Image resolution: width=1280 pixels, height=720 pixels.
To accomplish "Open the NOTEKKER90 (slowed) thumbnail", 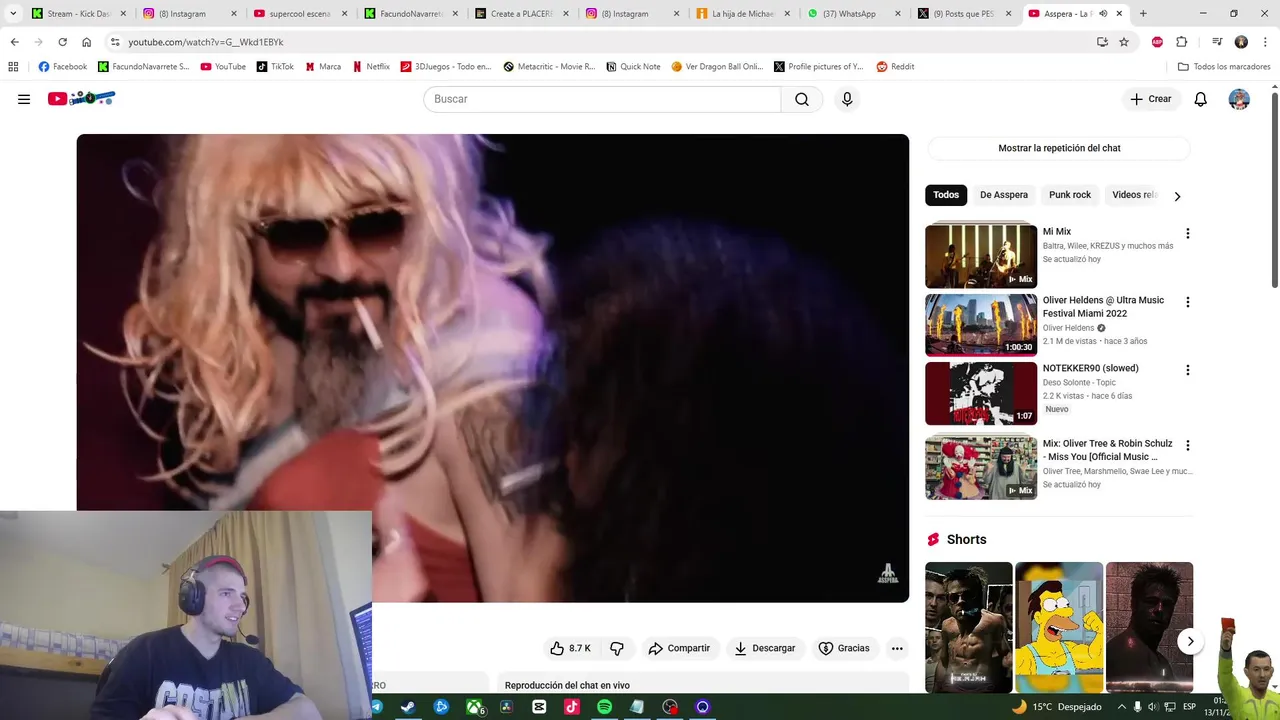I will 981,393.
